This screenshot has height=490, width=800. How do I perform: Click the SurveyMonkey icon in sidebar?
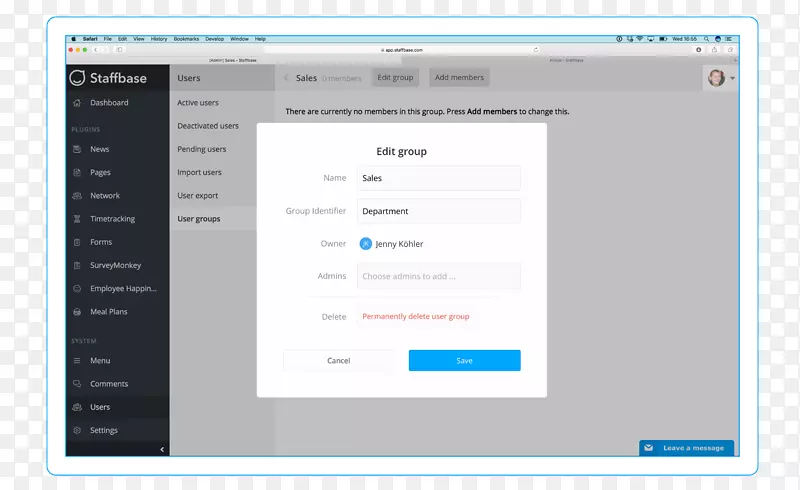(77, 265)
